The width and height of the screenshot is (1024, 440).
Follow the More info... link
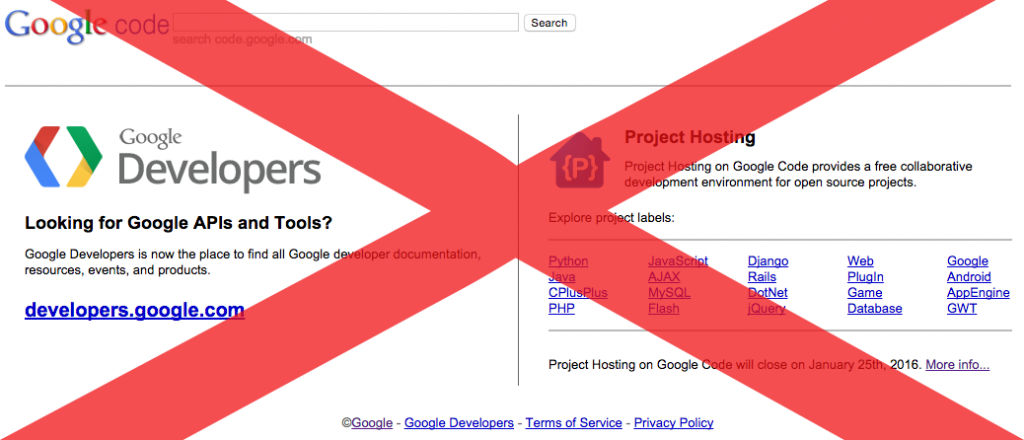[x=957, y=364]
